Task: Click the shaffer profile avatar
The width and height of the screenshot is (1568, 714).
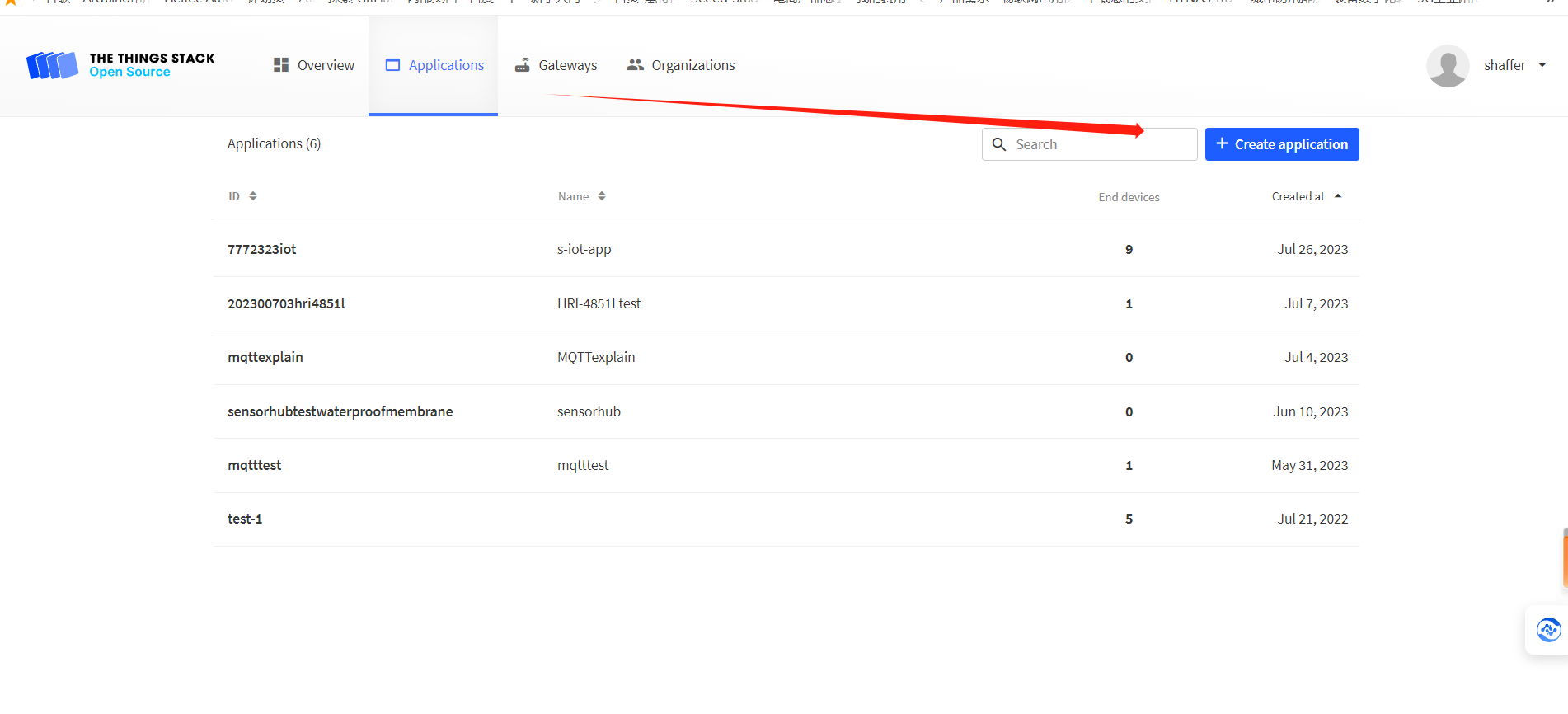Action: pos(1448,66)
